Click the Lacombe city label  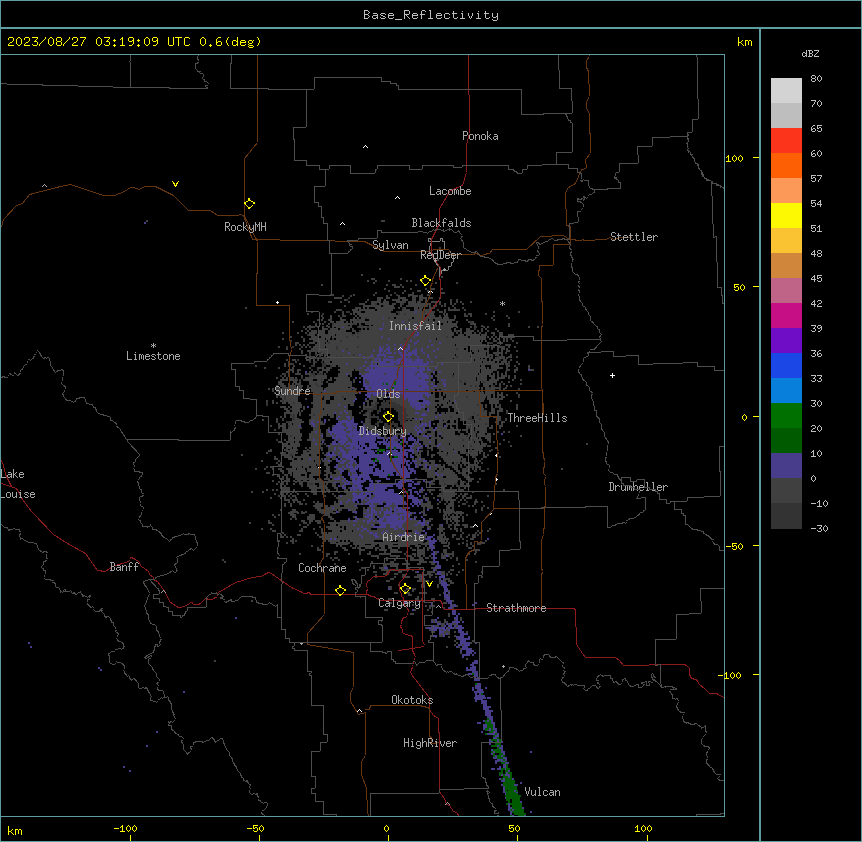(x=450, y=191)
